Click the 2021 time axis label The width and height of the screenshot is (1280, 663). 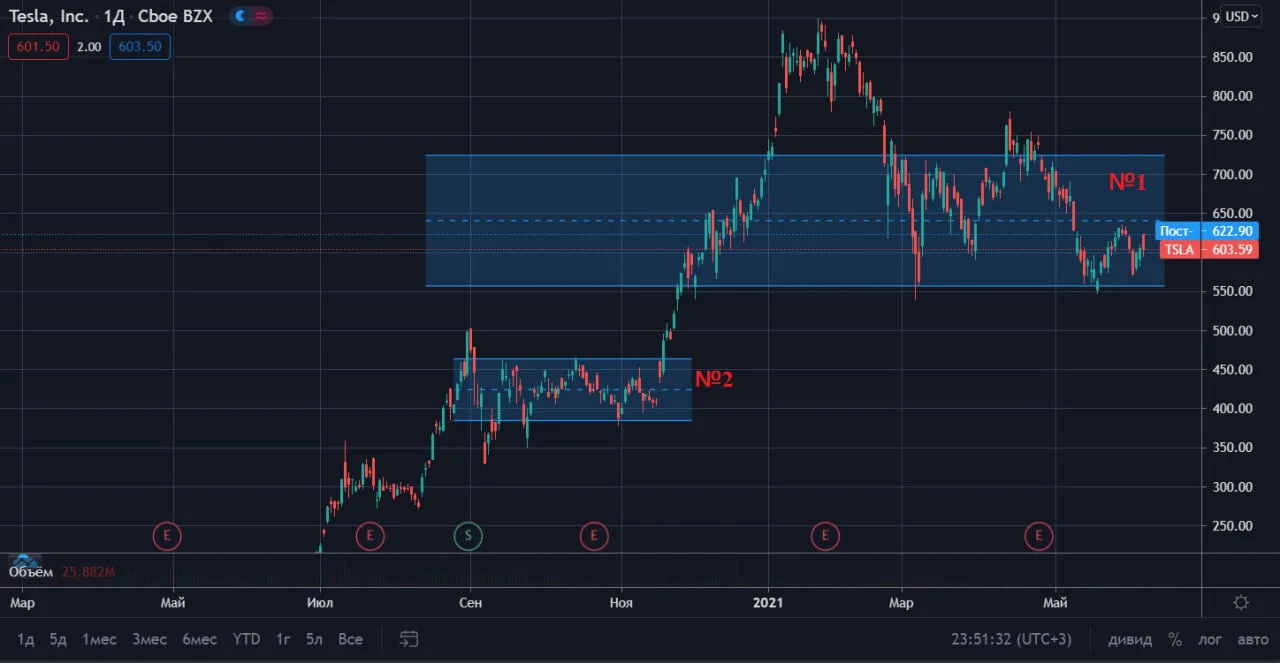click(768, 602)
